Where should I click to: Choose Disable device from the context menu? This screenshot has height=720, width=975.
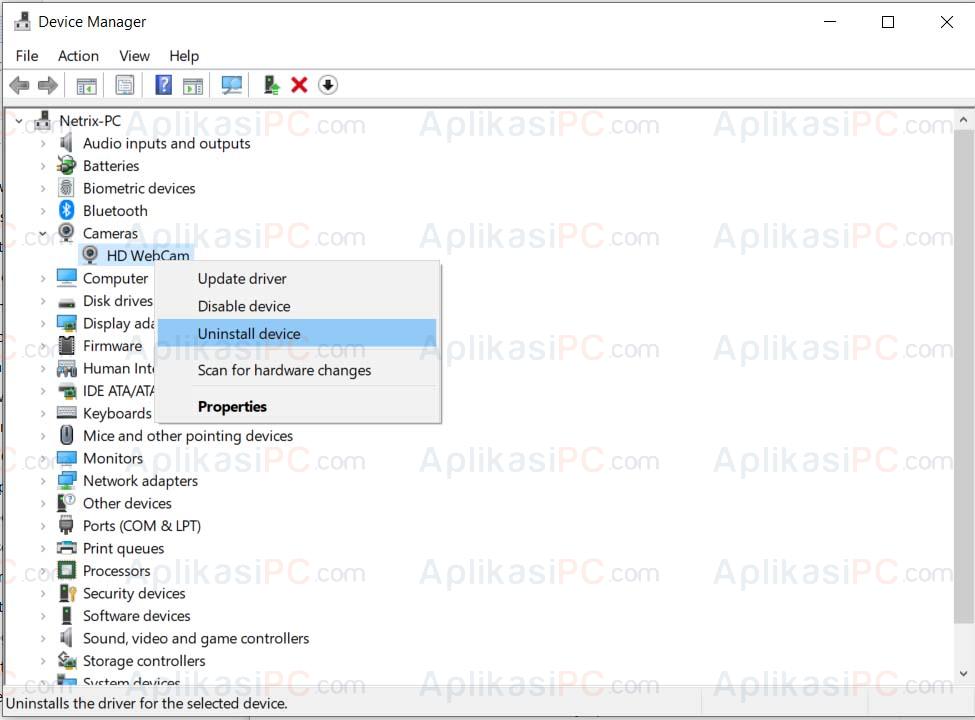click(298, 306)
